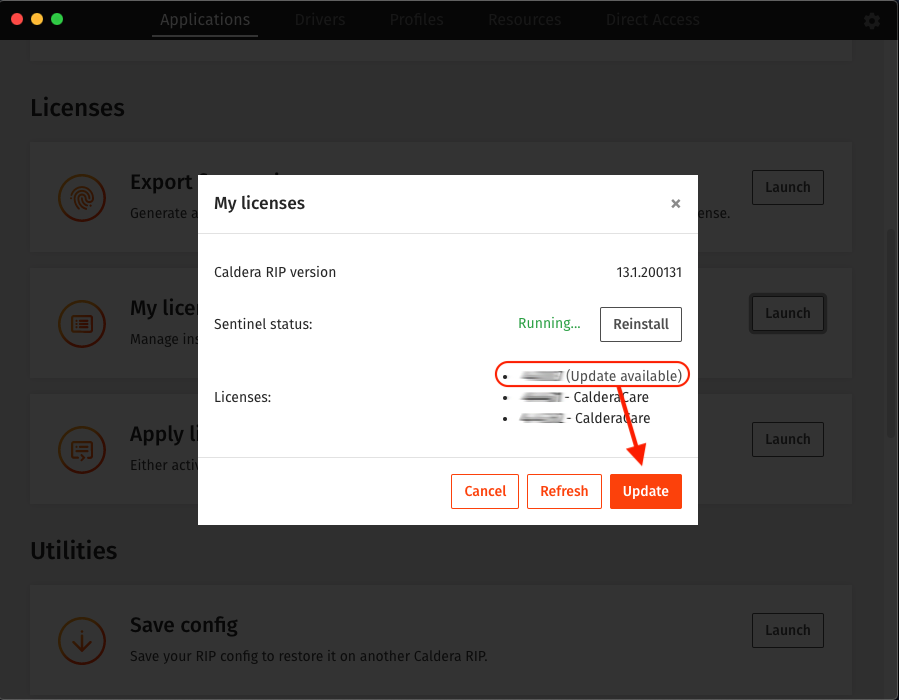Viewport: 899px width, 700px height.
Task: Launch the Apply license tool
Action: 788,440
